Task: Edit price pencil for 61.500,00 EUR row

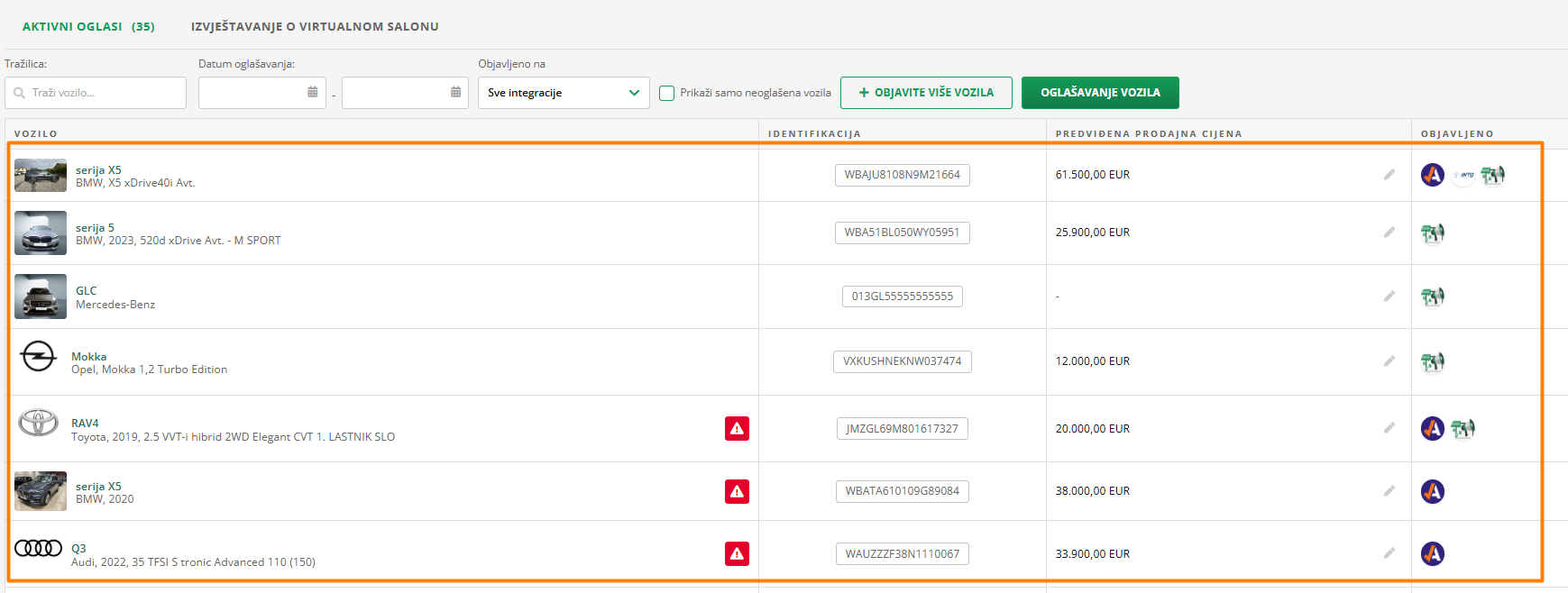Action: [x=1389, y=175]
